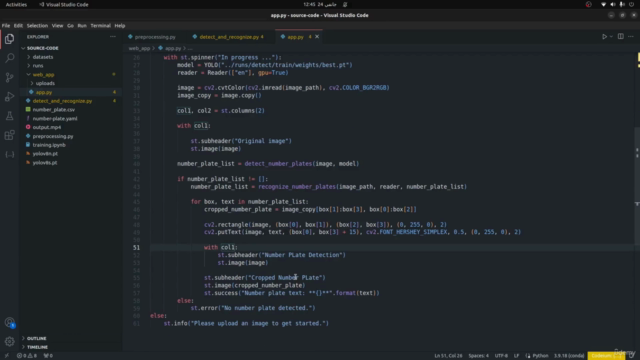Click Activities in the top bar

[16, 4]
